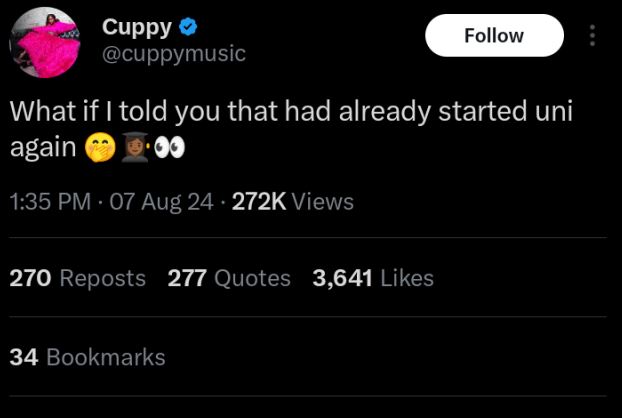Show the 3,641 Likes list
Viewport: 622px width, 418px height.
point(373,278)
